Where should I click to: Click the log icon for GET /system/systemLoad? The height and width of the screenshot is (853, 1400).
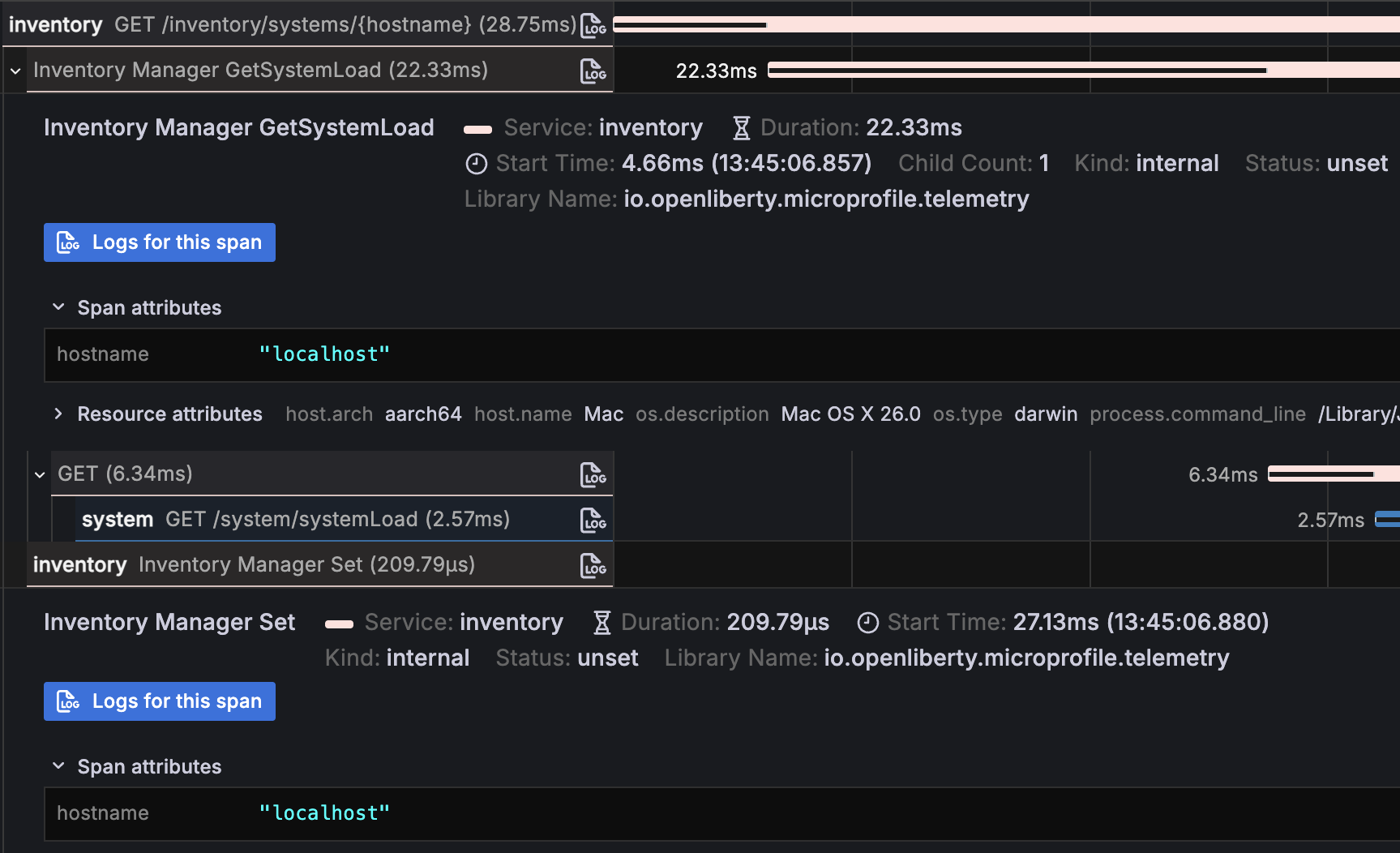[x=594, y=520]
